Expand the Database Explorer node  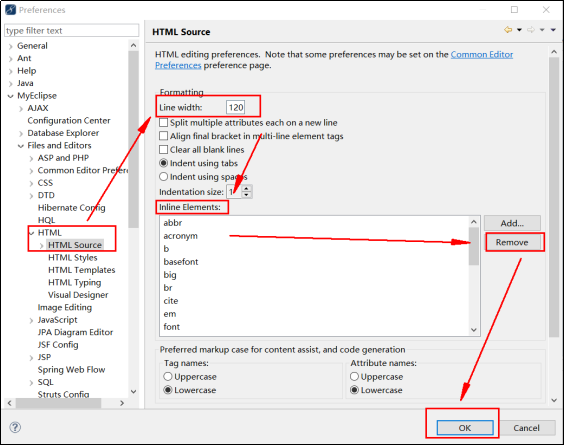pyautogui.click(x=21, y=133)
